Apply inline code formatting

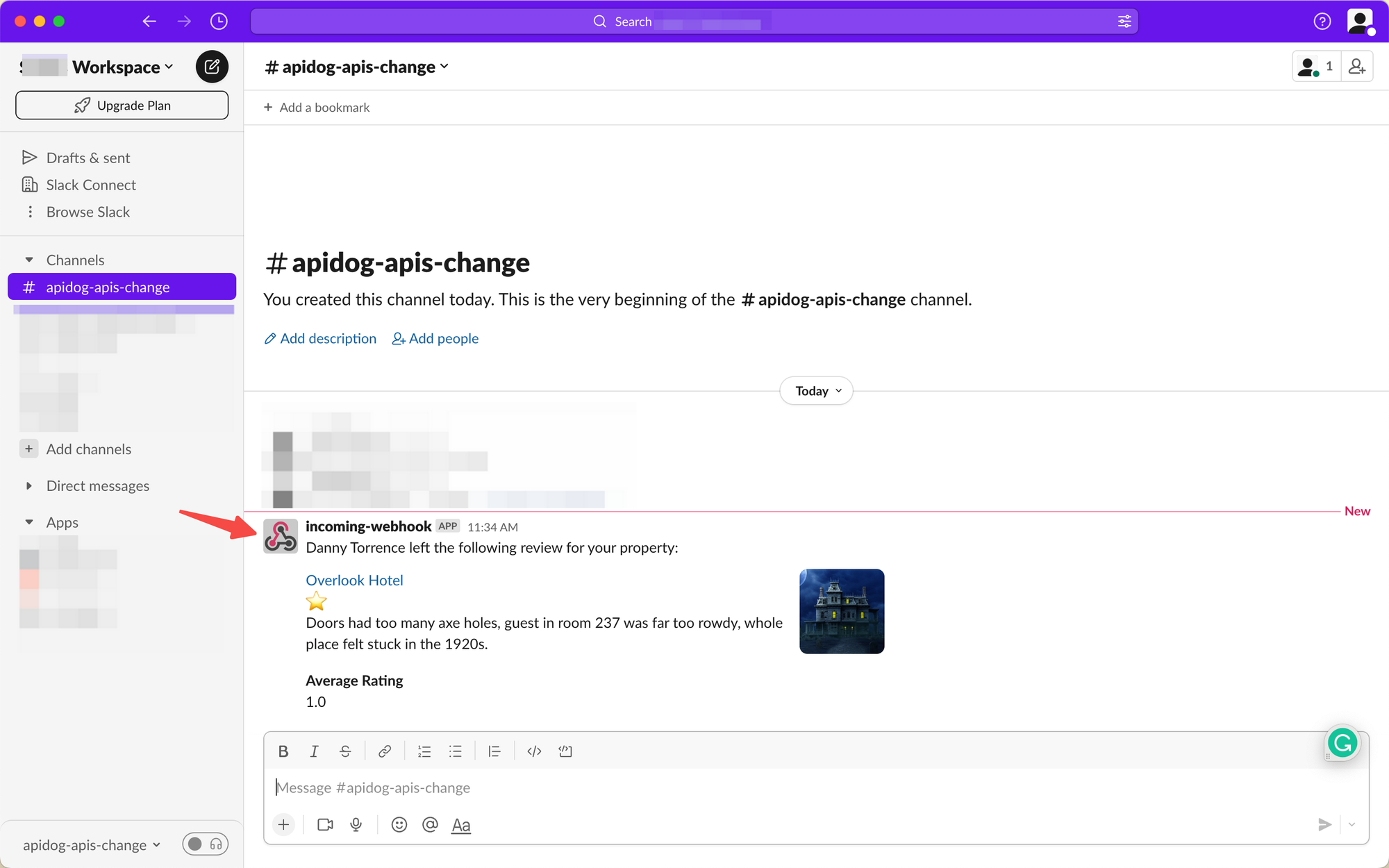click(534, 751)
